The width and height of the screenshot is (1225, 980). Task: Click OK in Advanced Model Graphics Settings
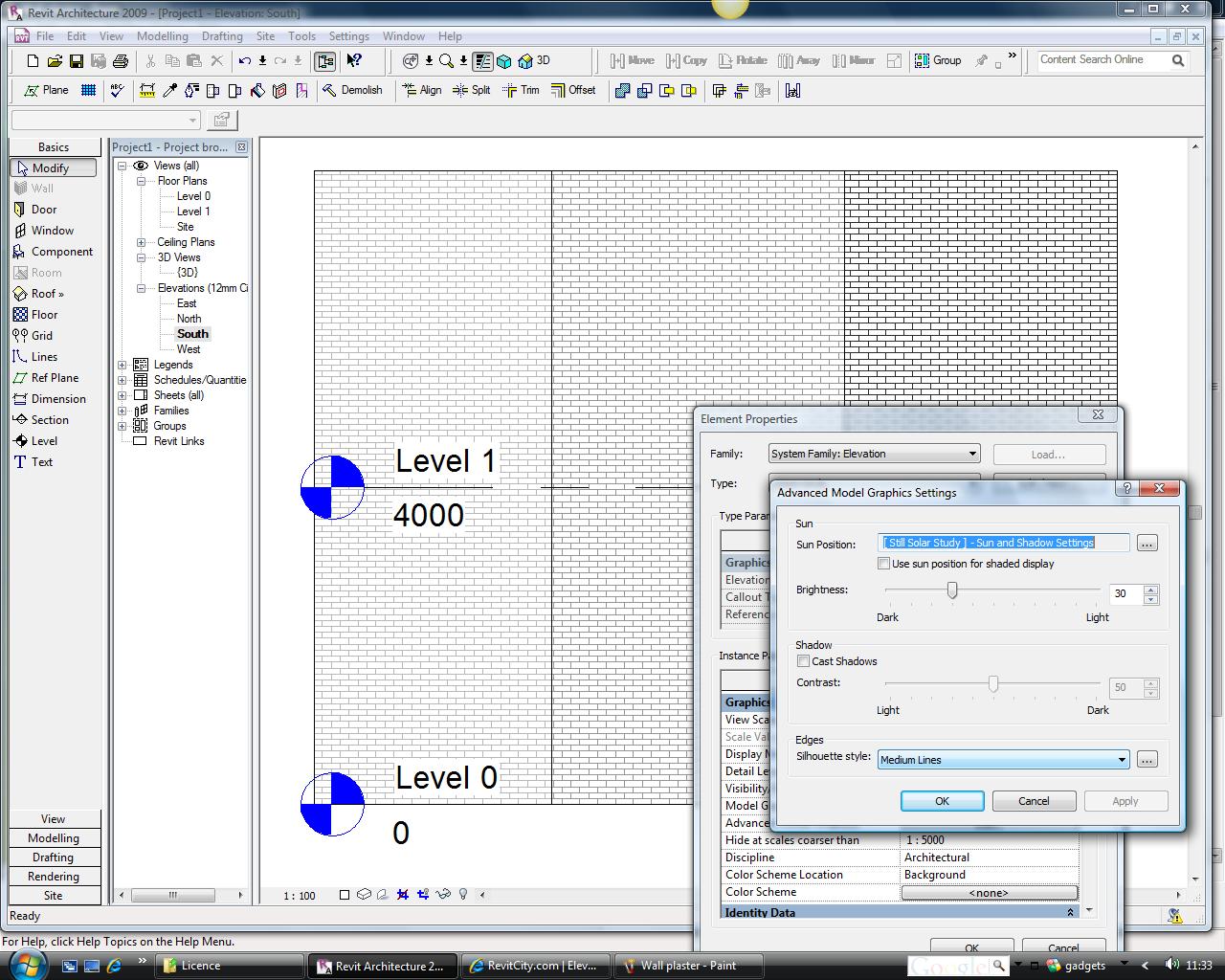click(x=942, y=801)
